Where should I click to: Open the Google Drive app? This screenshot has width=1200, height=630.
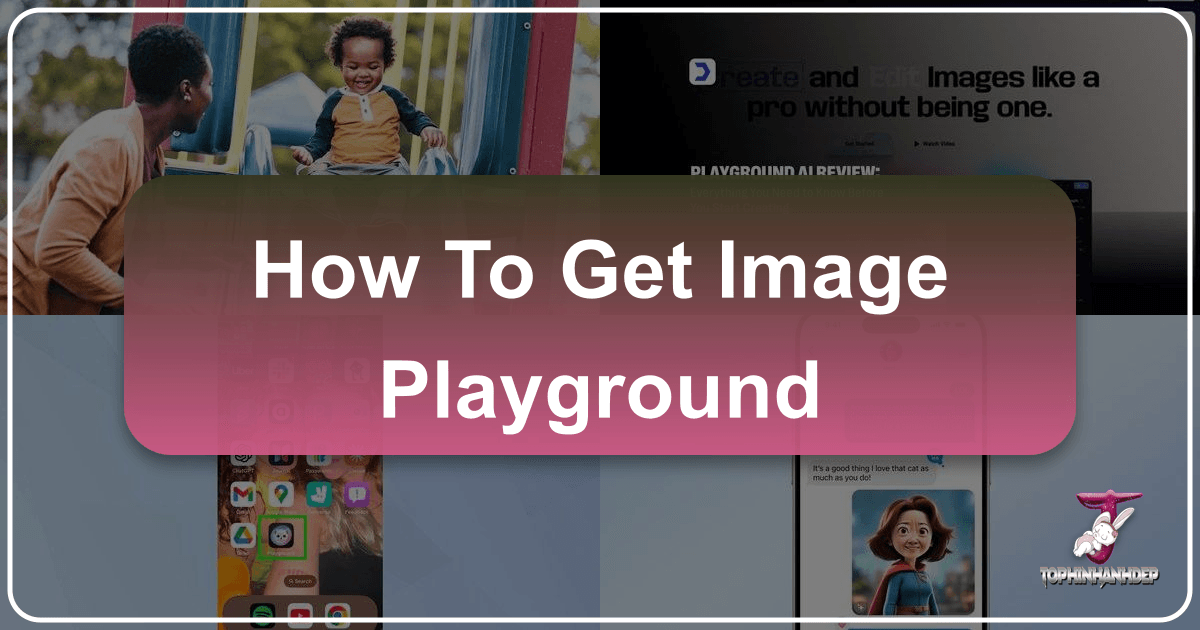click(x=244, y=536)
